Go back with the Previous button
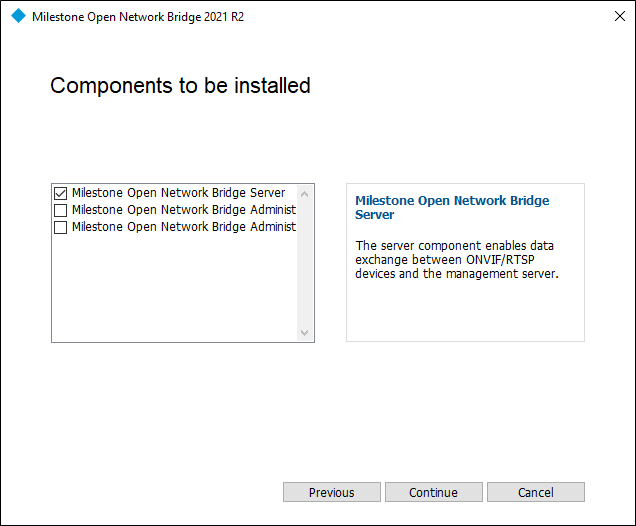 point(331,492)
